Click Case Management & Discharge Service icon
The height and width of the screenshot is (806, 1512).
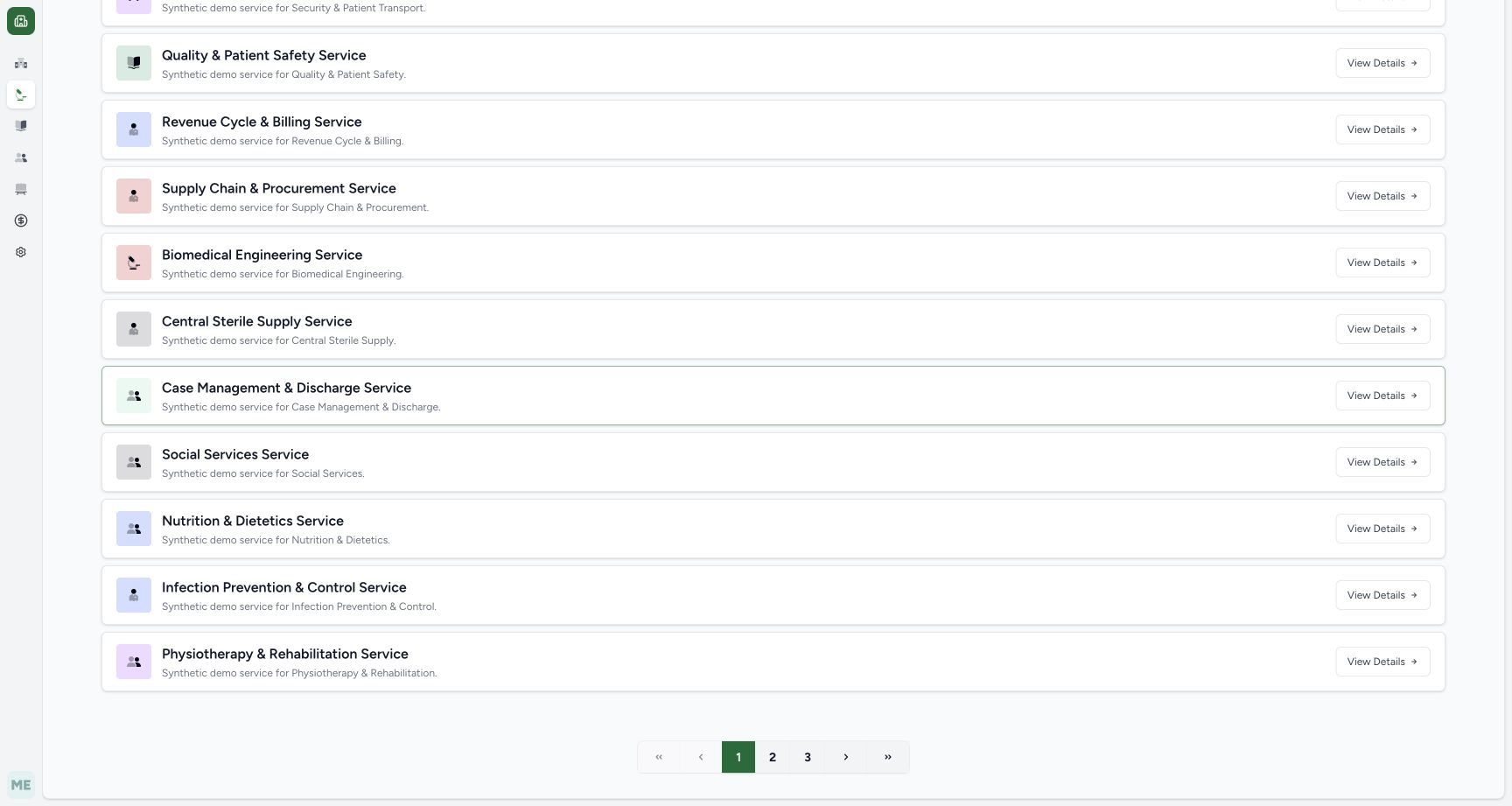coord(134,396)
